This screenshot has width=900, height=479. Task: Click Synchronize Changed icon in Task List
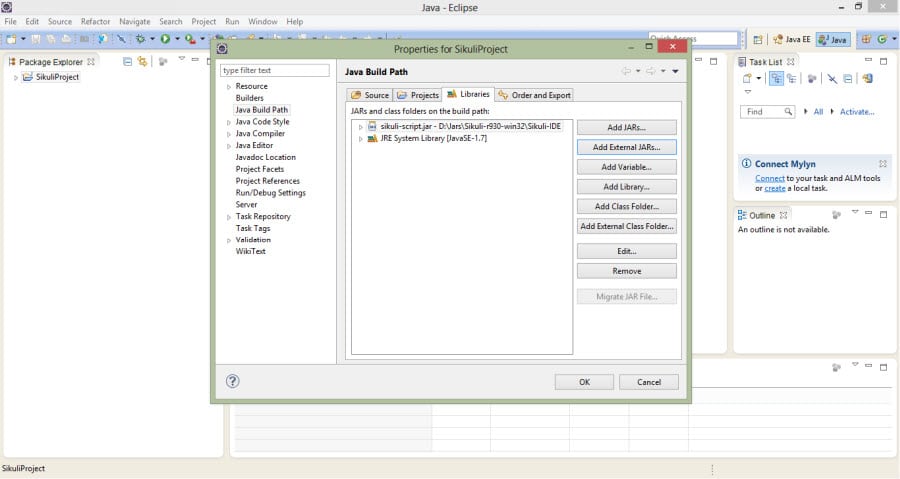point(867,79)
